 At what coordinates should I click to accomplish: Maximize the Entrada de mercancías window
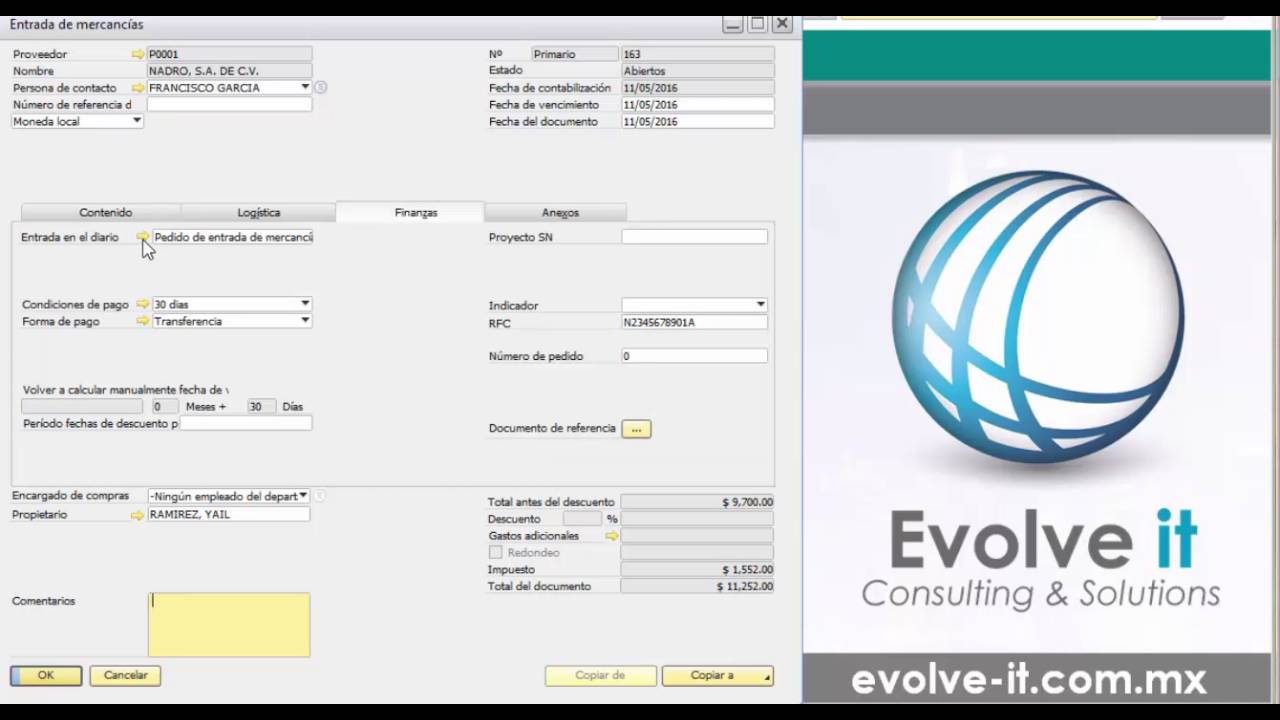[758, 24]
